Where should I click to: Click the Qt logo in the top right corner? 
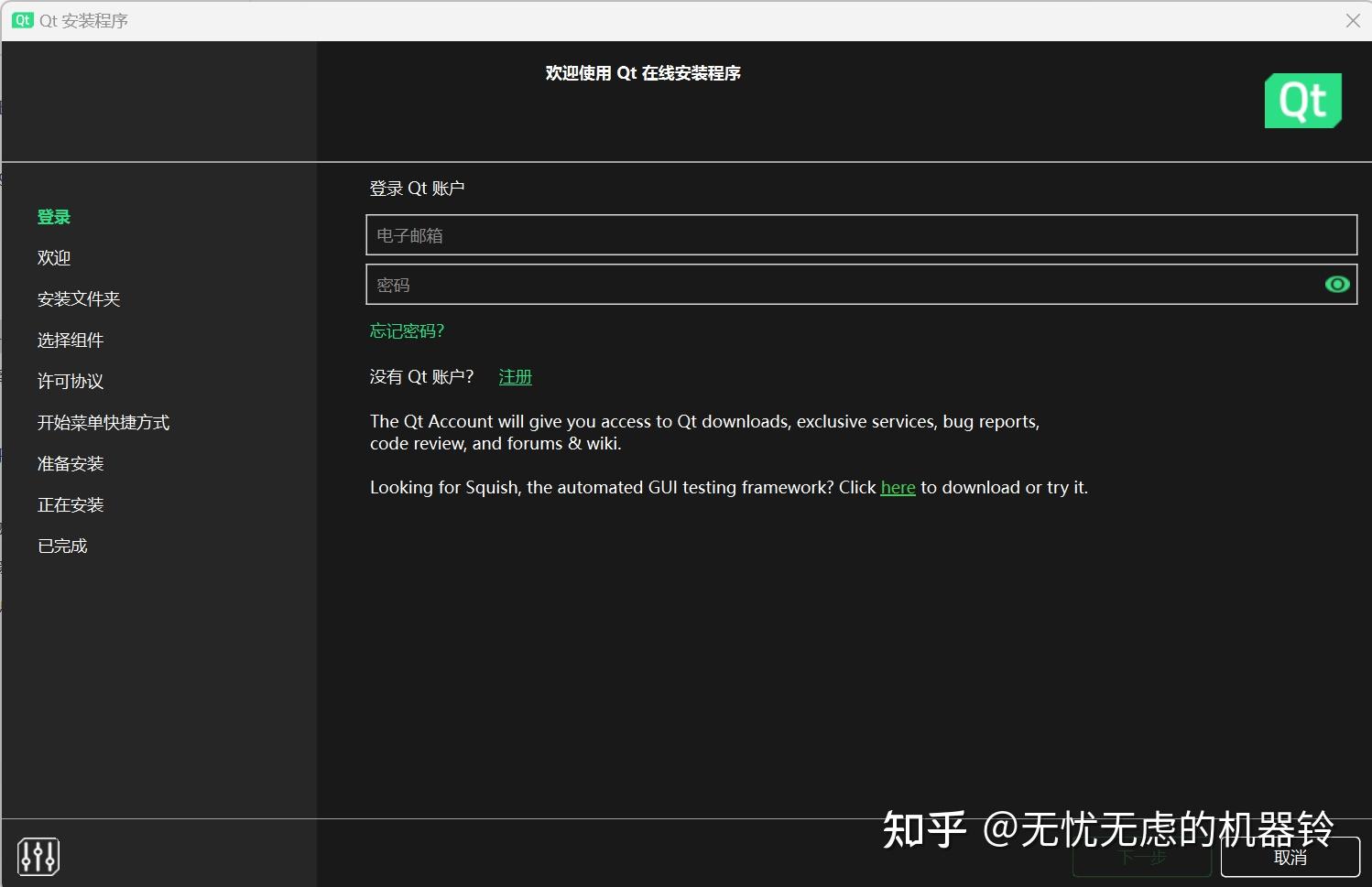1302,101
